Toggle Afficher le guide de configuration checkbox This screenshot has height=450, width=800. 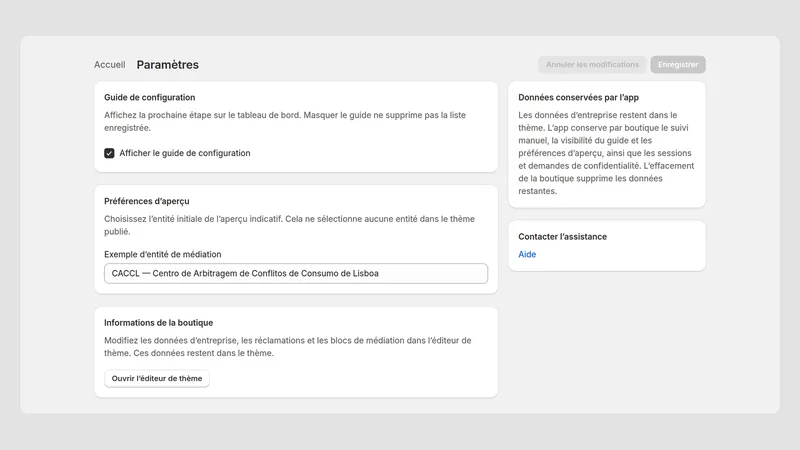[109, 153]
